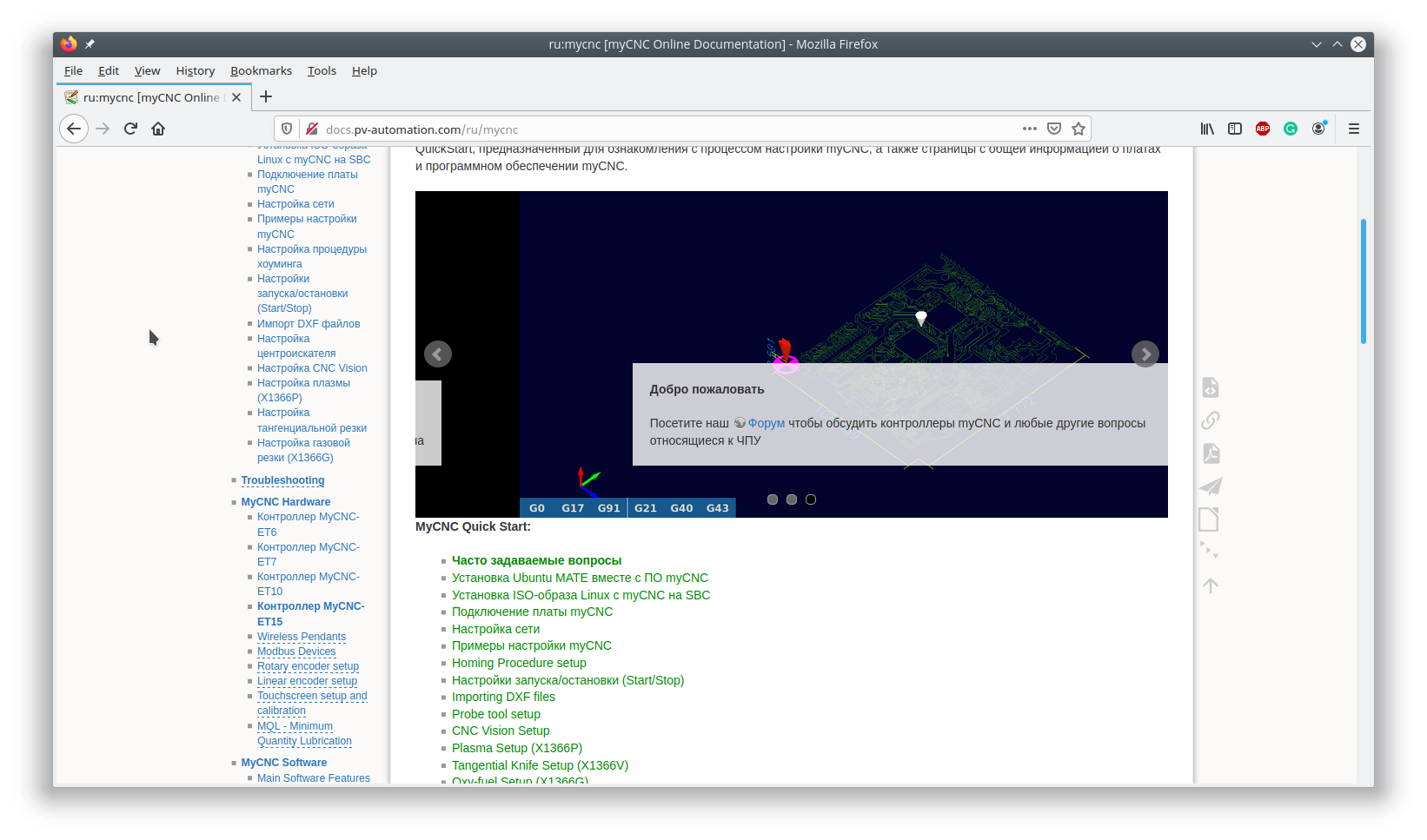Click the blocked-permission icon in address bar
The height and width of the screenshot is (840, 1427).
tap(311, 129)
